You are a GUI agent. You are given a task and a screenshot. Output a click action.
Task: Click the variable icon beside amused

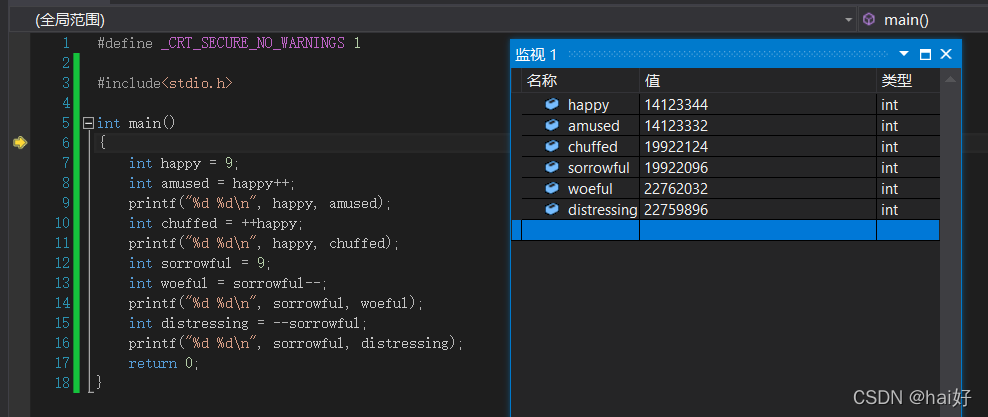click(551, 125)
